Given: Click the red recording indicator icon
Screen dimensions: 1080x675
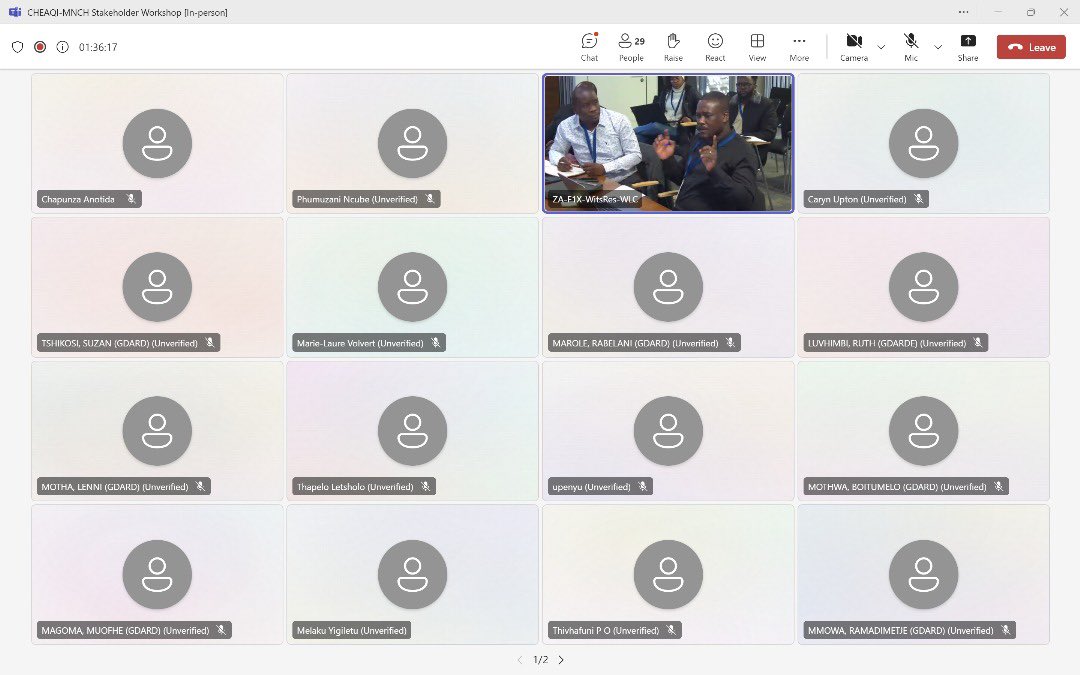Looking at the screenshot, I should [x=40, y=47].
